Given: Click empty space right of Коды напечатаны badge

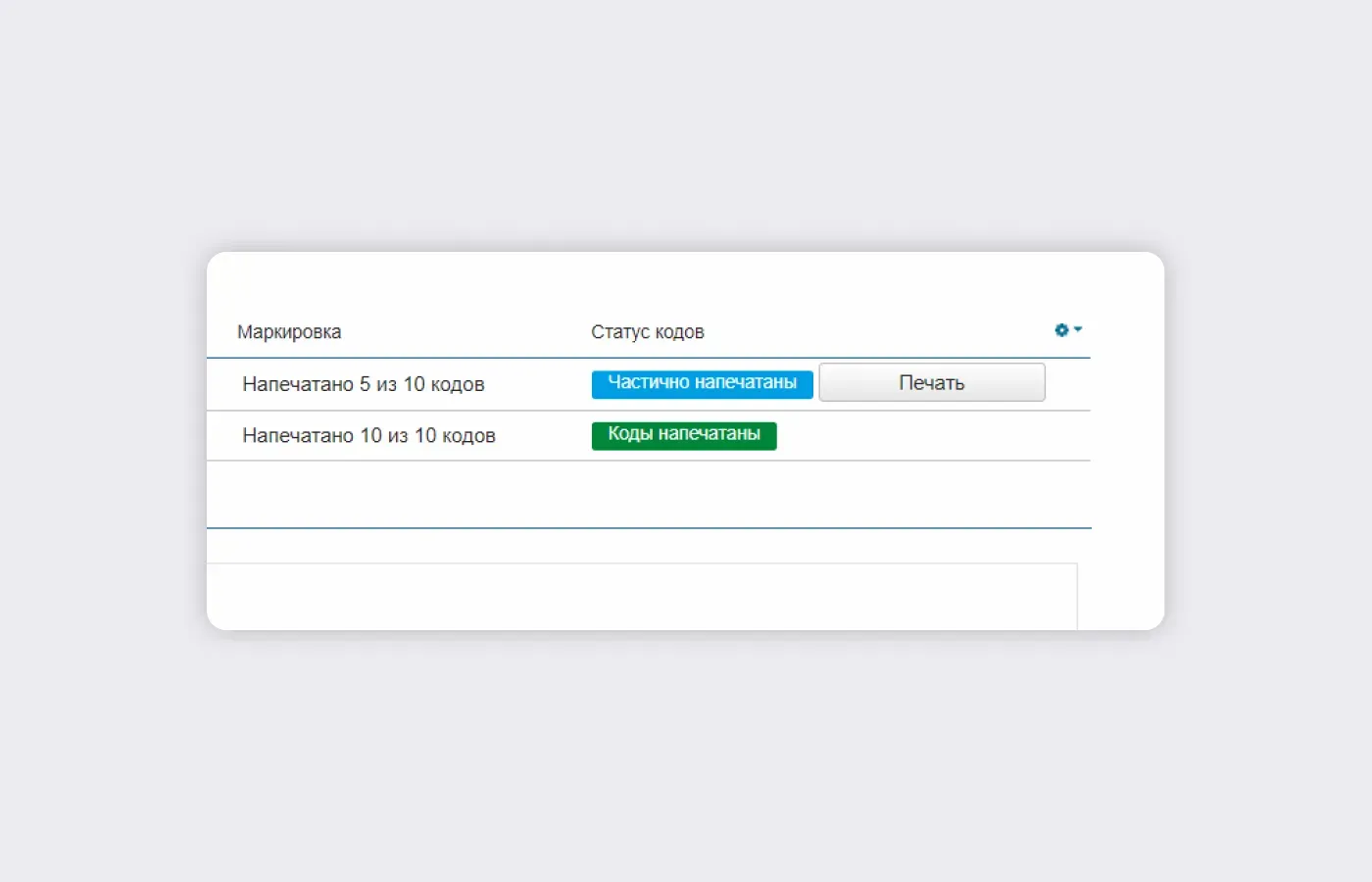Looking at the screenshot, I should coord(931,435).
